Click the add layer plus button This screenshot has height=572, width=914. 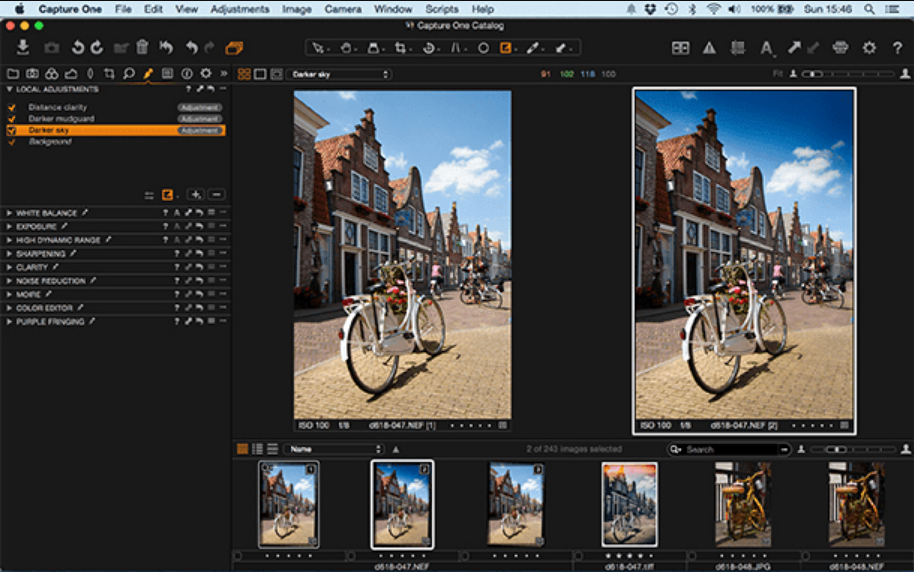tap(196, 194)
